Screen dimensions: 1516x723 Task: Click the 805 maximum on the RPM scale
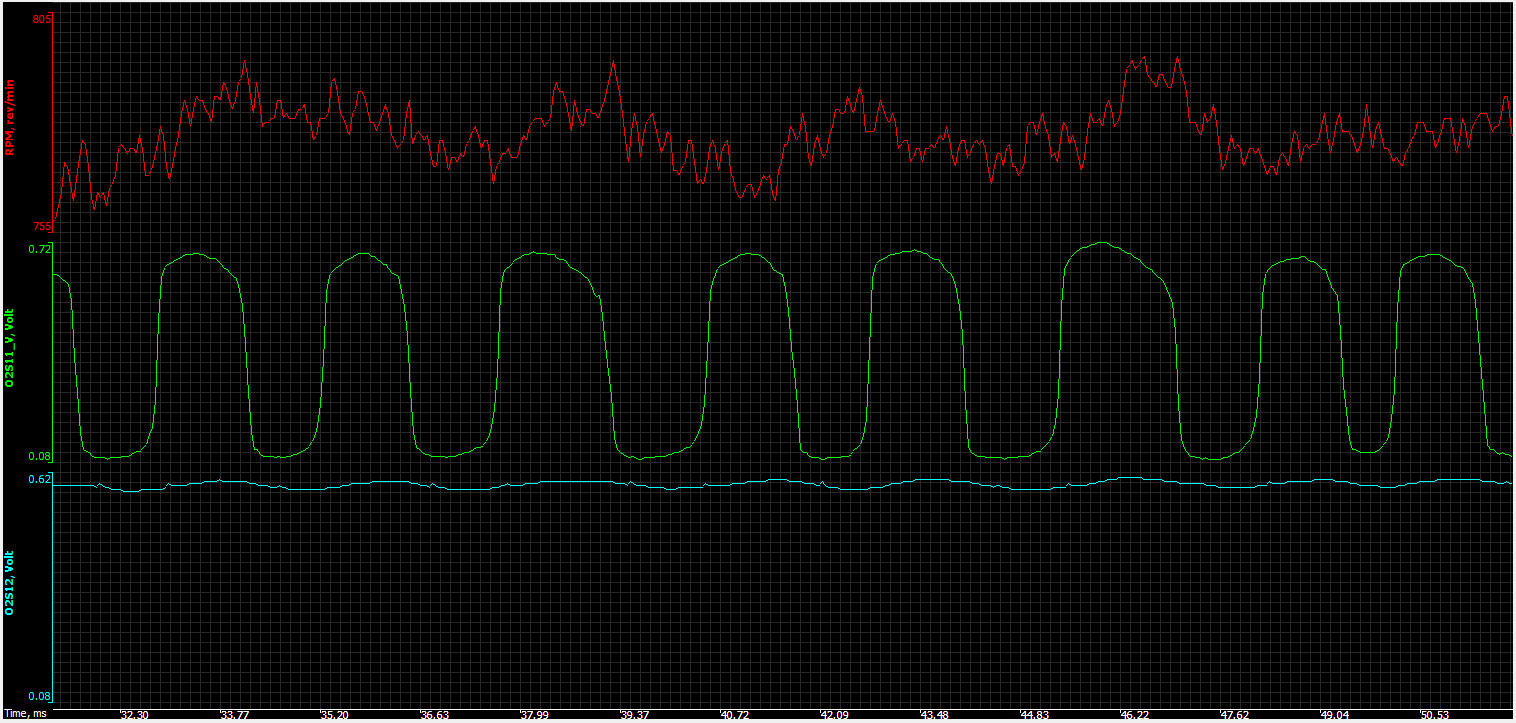[40, 20]
